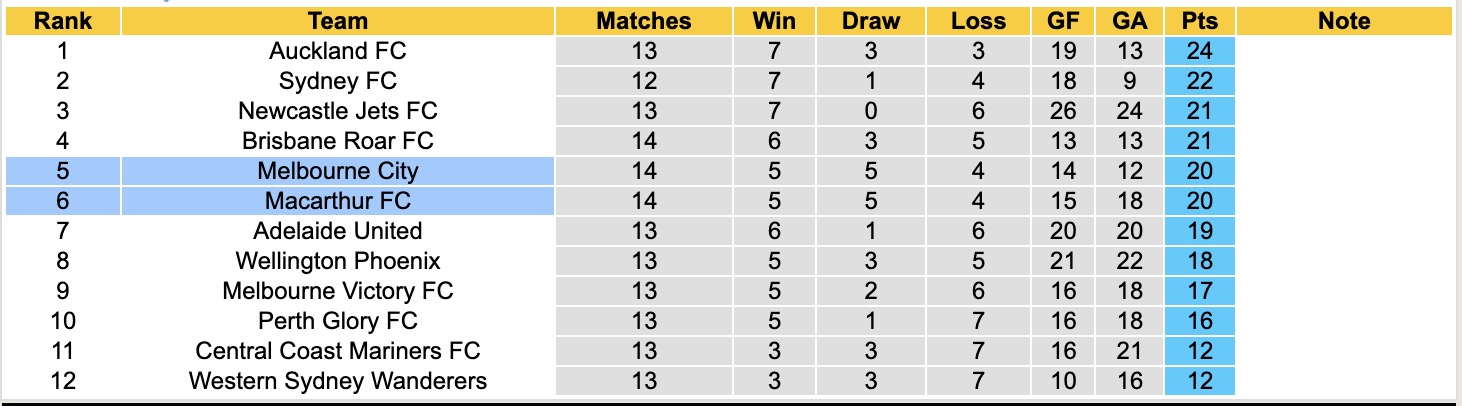
Task: Click the GA column header
Action: (1130, 21)
